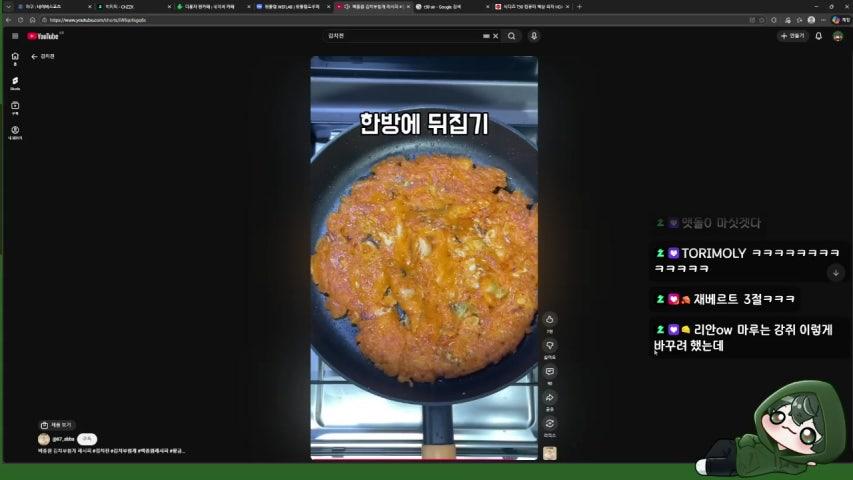Screen dimensions: 853x480
Task: Open Shorts in the YouTube sidebar
Action: [15, 83]
